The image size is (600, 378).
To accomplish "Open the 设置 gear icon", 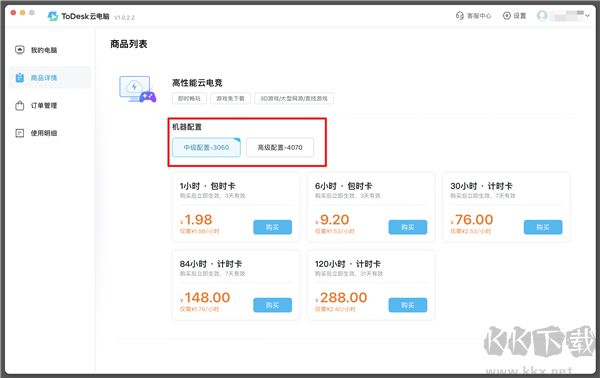I will coord(507,16).
